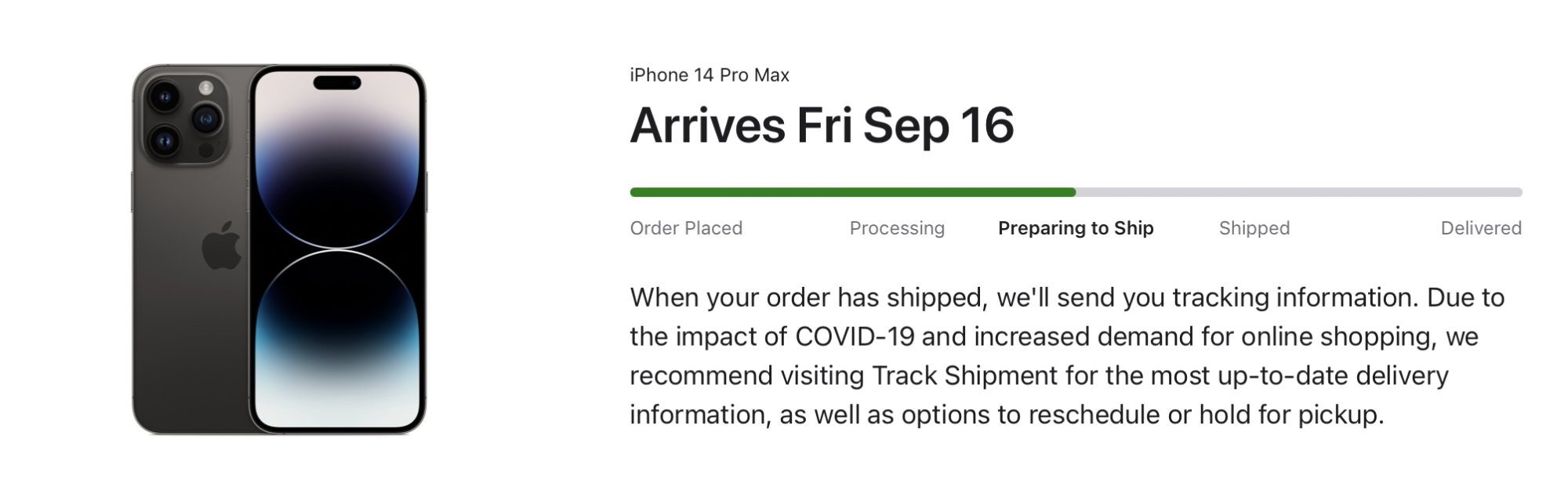Click the bottom-left rear camera lens
The image size is (1568, 483).
point(165,141)
